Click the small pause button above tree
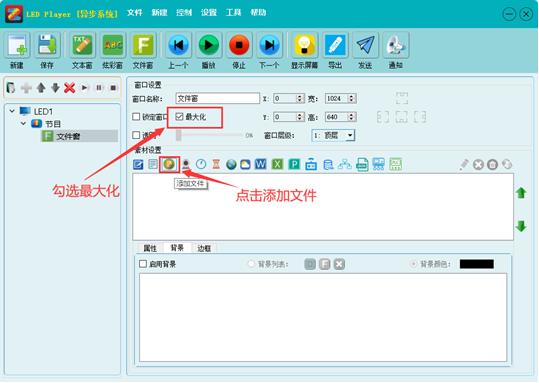The height and width of the screenshot is (383, 539). click(99, 88)
